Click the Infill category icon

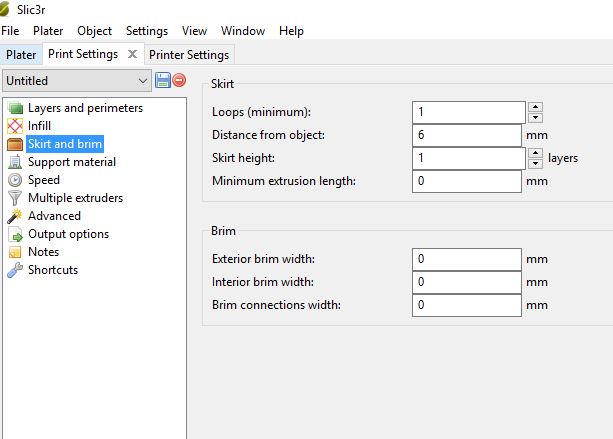coord(15,126)
